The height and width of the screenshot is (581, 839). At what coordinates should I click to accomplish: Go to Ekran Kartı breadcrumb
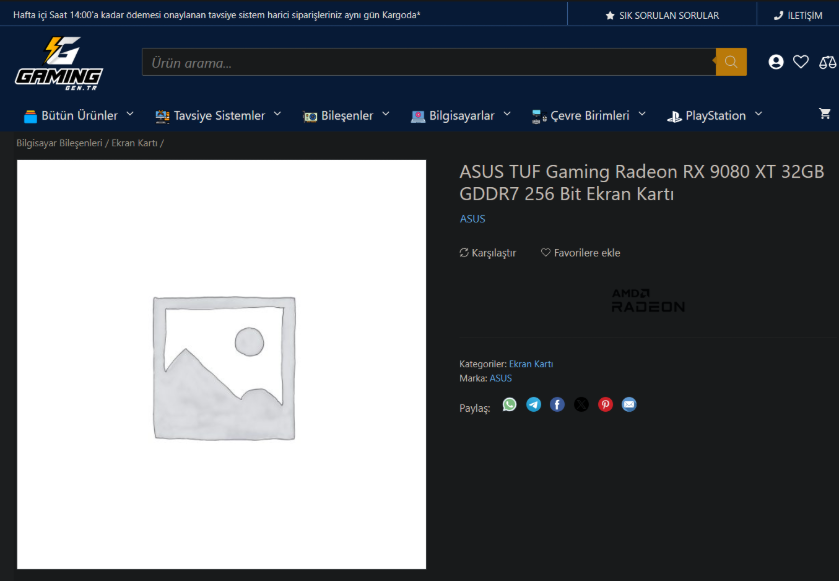click(134, 143)
